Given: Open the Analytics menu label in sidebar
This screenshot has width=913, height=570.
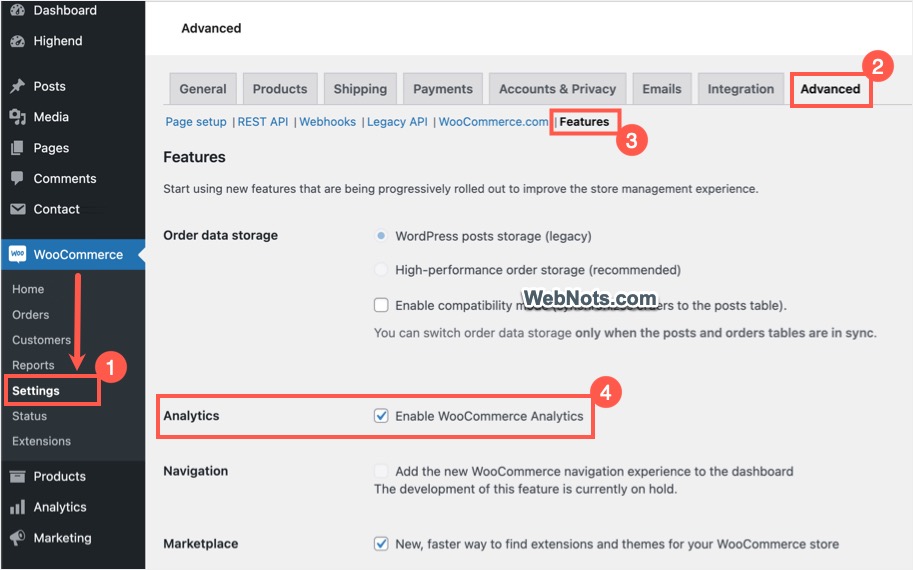Looking at the screenshot, I should 60,507.
